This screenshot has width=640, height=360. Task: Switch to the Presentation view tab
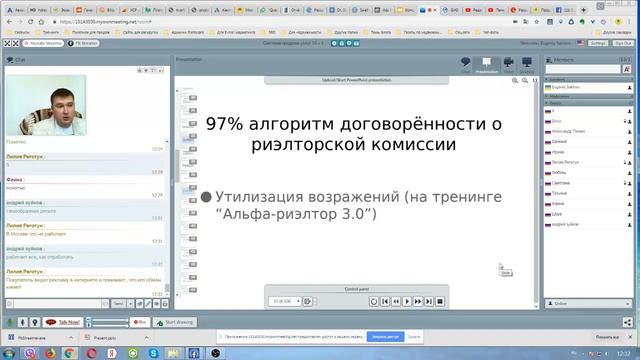(487, 65)
